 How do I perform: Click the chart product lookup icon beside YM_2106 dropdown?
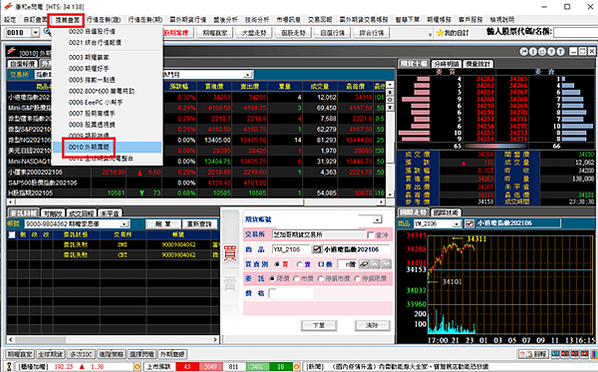click(470, 224)
